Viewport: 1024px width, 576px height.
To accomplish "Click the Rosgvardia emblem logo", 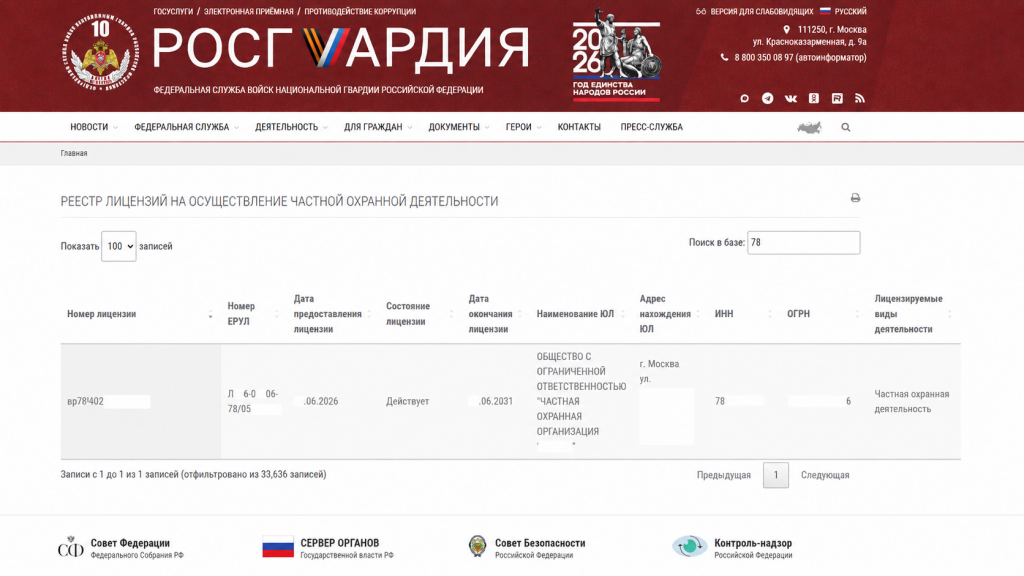I will pos(101,52).
